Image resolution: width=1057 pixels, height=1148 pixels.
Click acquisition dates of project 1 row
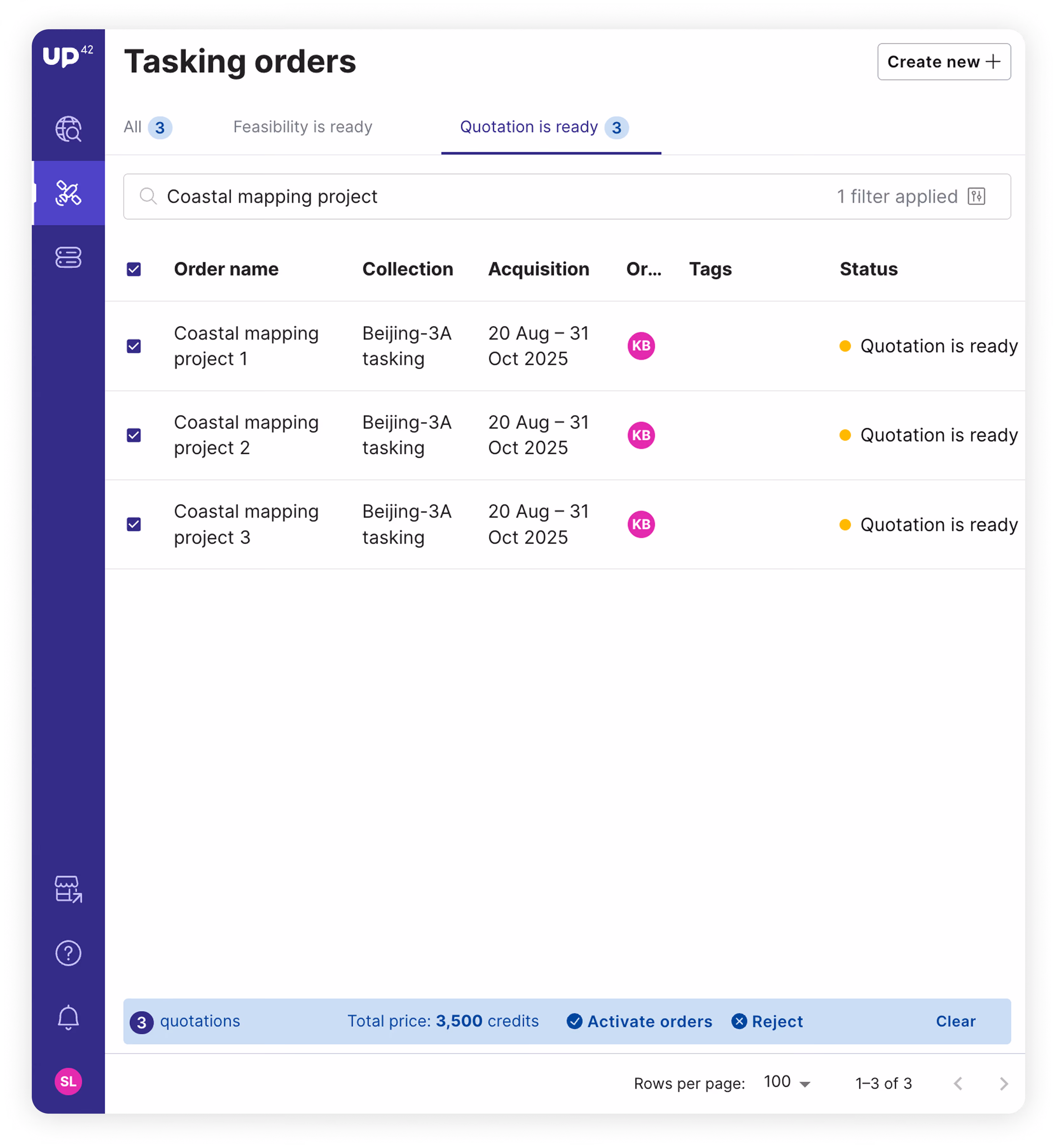click(539, 346)
